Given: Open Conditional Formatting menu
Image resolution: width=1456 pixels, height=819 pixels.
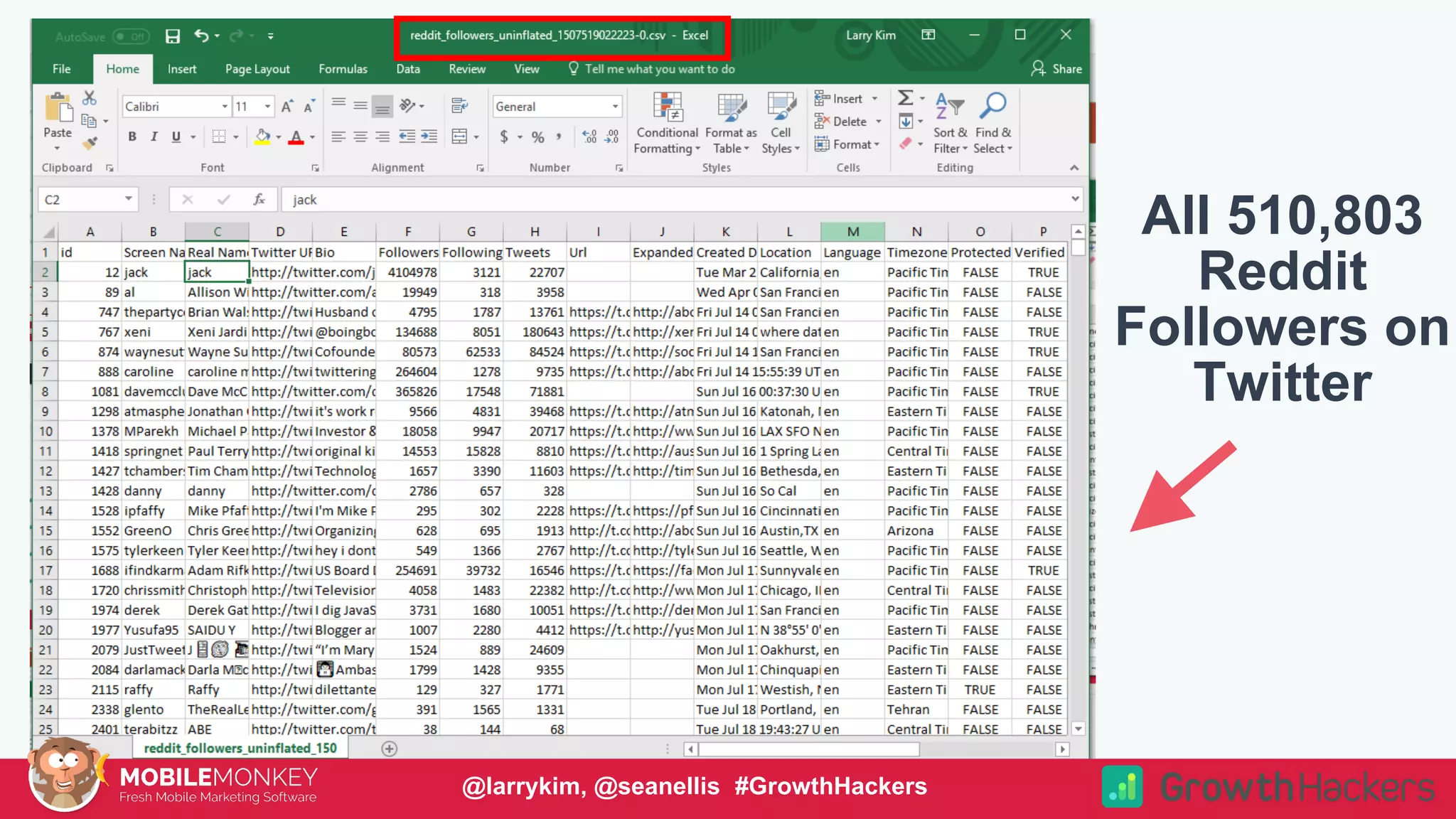Looking at the screenshot, I should coord(667,124).
